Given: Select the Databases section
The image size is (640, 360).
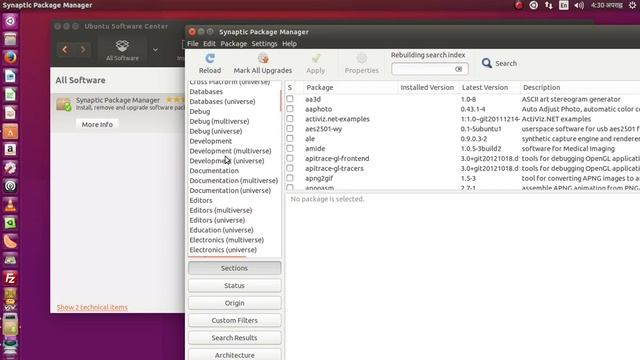Looking at the screenshot, I should [x=206, y=92].
